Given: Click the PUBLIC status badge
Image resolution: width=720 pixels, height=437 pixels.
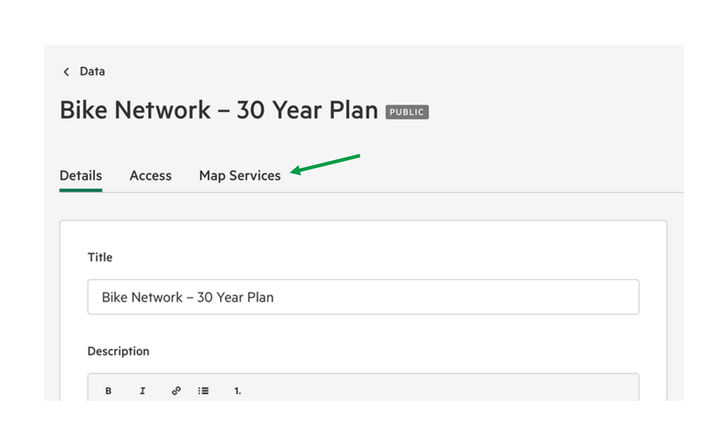Looking at the screenshot, I should pos(407,112).
